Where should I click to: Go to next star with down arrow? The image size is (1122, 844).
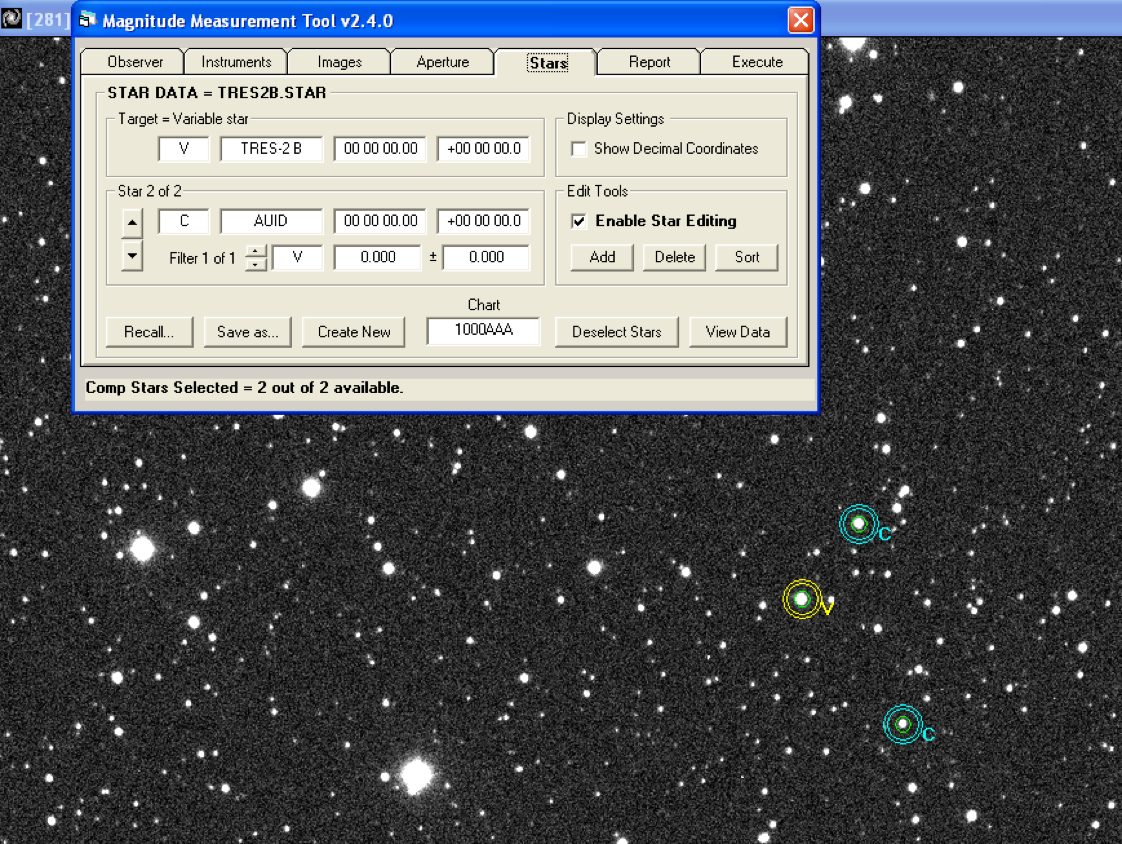click(132, 256)
